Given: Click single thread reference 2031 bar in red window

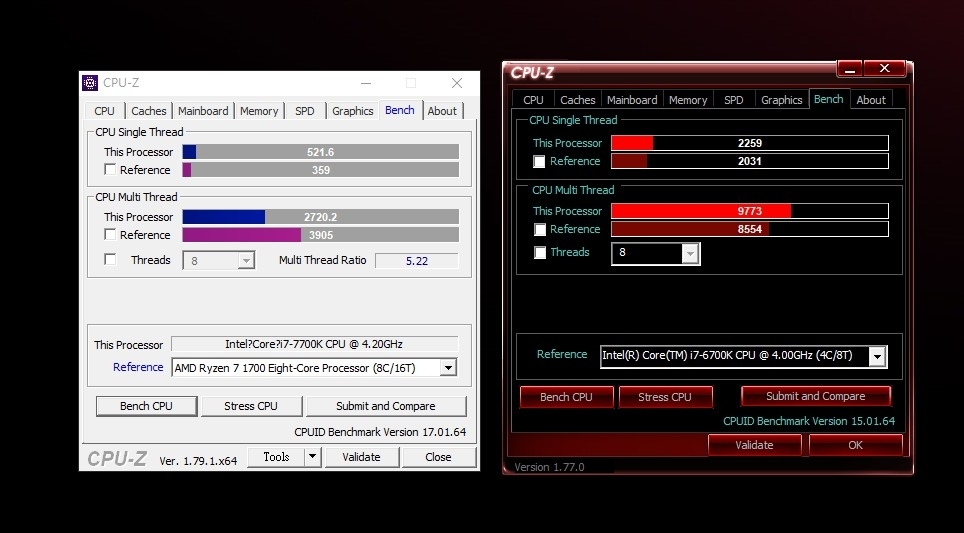Looking at the screenshot, I should coord(749,161).
